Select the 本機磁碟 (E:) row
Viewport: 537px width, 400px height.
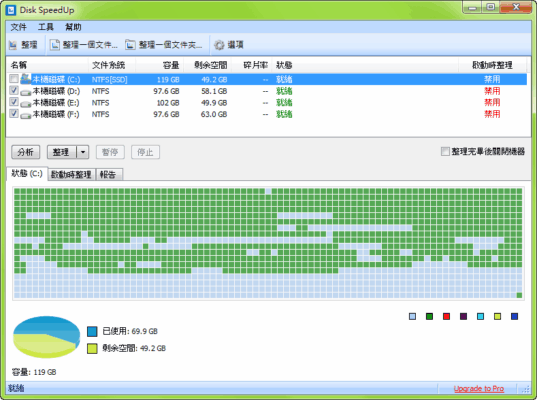click(x=266, y=103)
